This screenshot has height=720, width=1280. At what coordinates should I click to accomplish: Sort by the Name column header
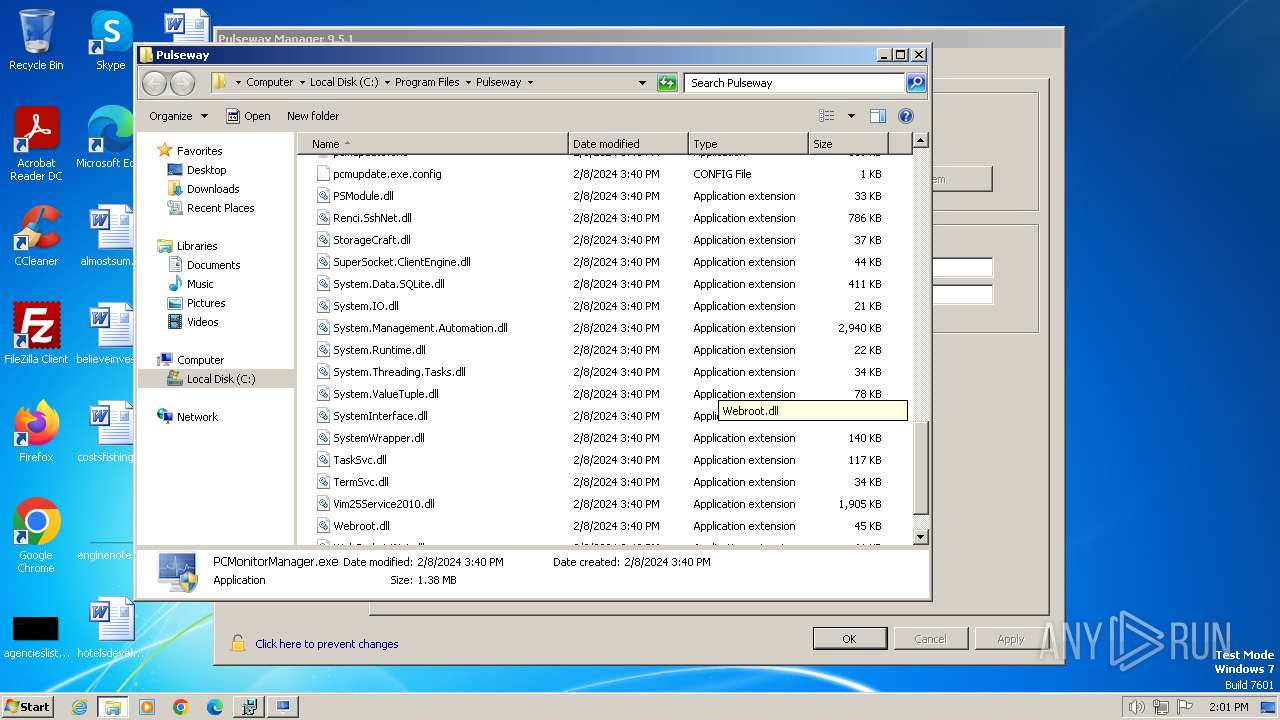click(432, 144)
